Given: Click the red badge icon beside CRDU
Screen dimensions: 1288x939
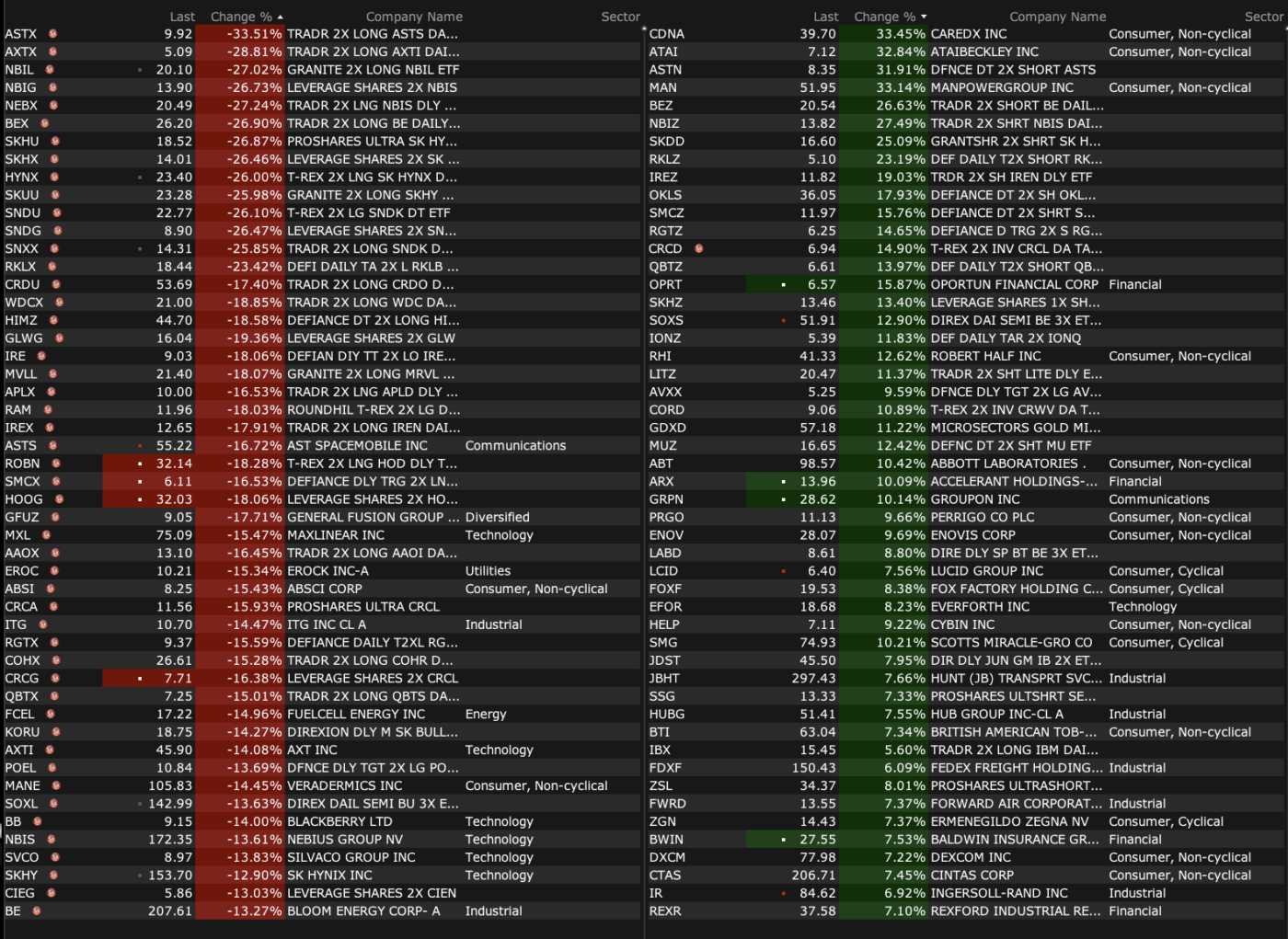Looking at the screenshot, I should (56, 285).
